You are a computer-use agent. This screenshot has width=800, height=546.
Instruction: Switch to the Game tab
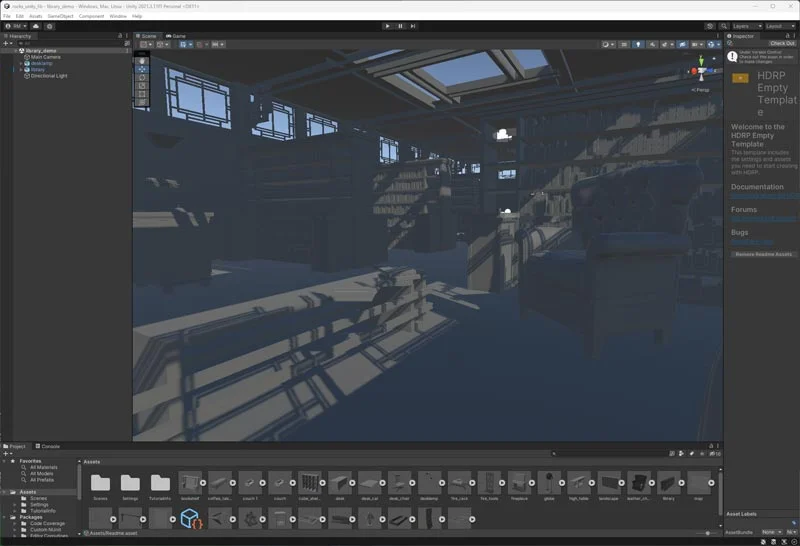pyautogui.click(x=177, y=36)
